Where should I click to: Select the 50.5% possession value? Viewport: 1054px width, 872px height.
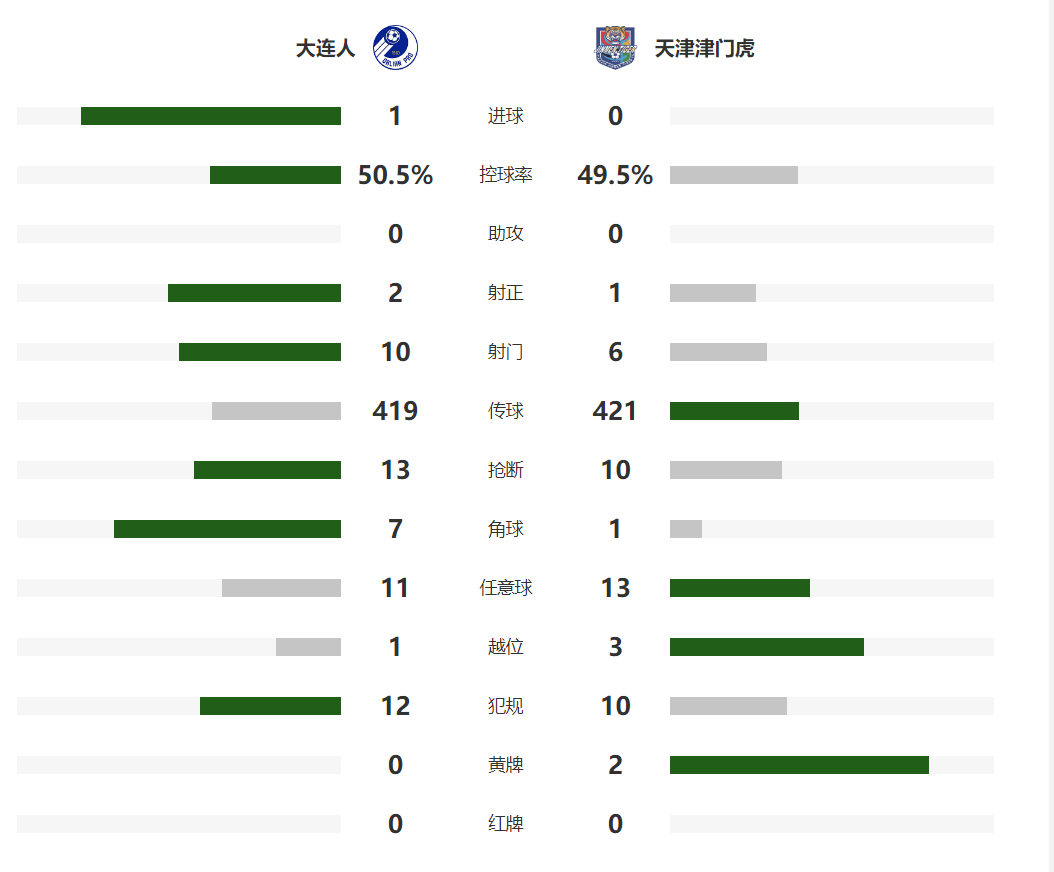pos(395,175)
